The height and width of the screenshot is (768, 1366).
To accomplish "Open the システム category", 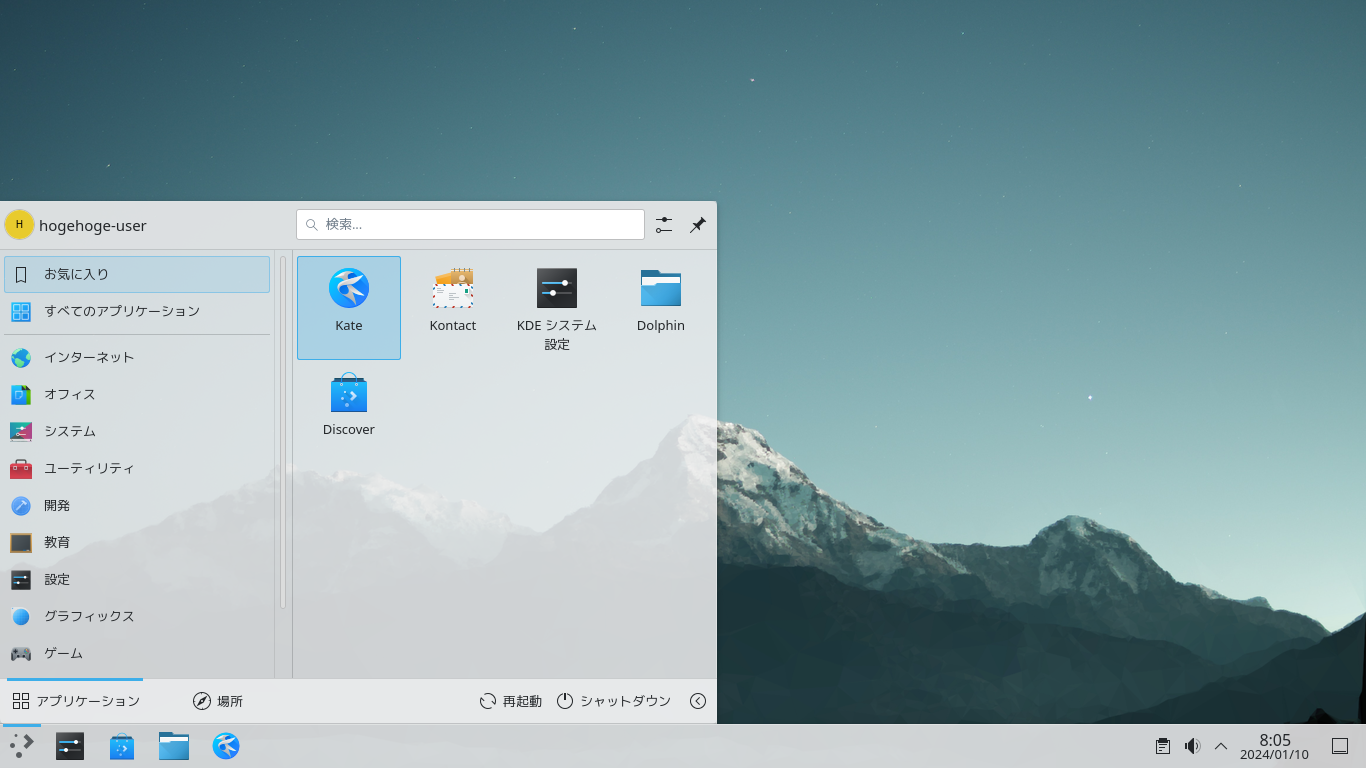I will tap(137, 431).
